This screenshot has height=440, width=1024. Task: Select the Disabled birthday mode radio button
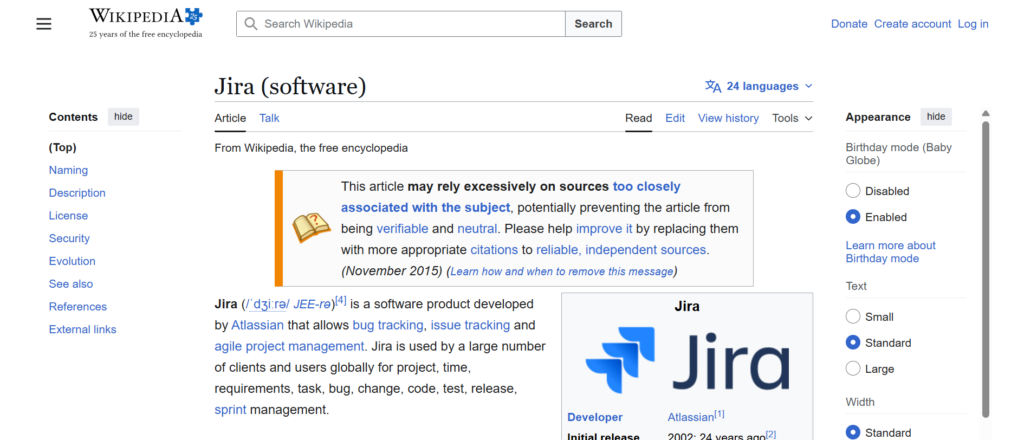pyautogui.click(x=853, y=191)
